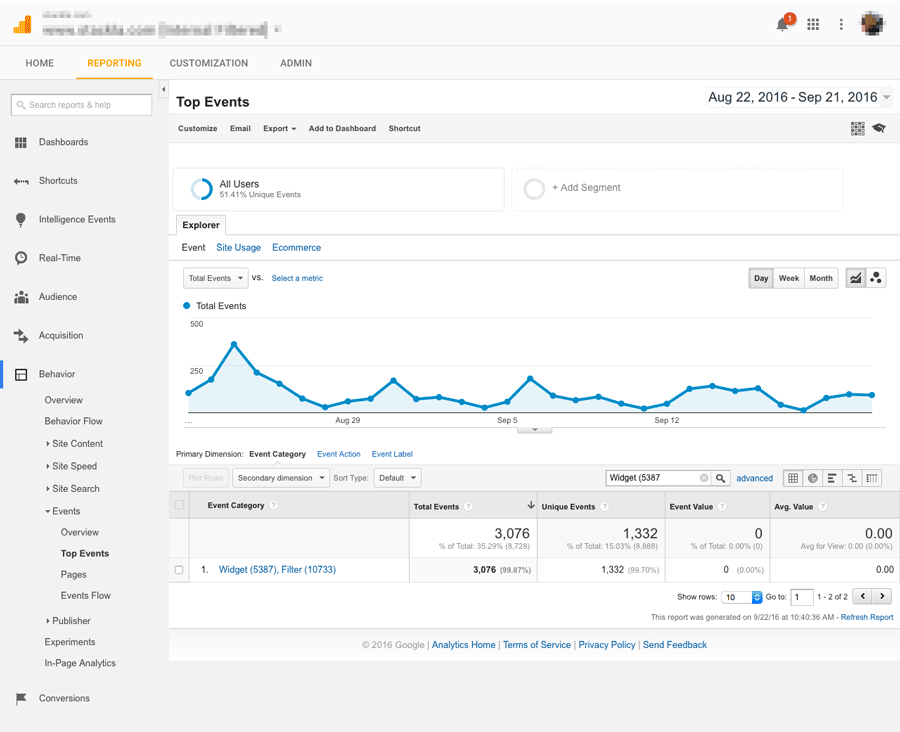Screen dimensions: 900x732
Task: Toggle the select-all checkbox in table header
Action: (x=179, y=505)
